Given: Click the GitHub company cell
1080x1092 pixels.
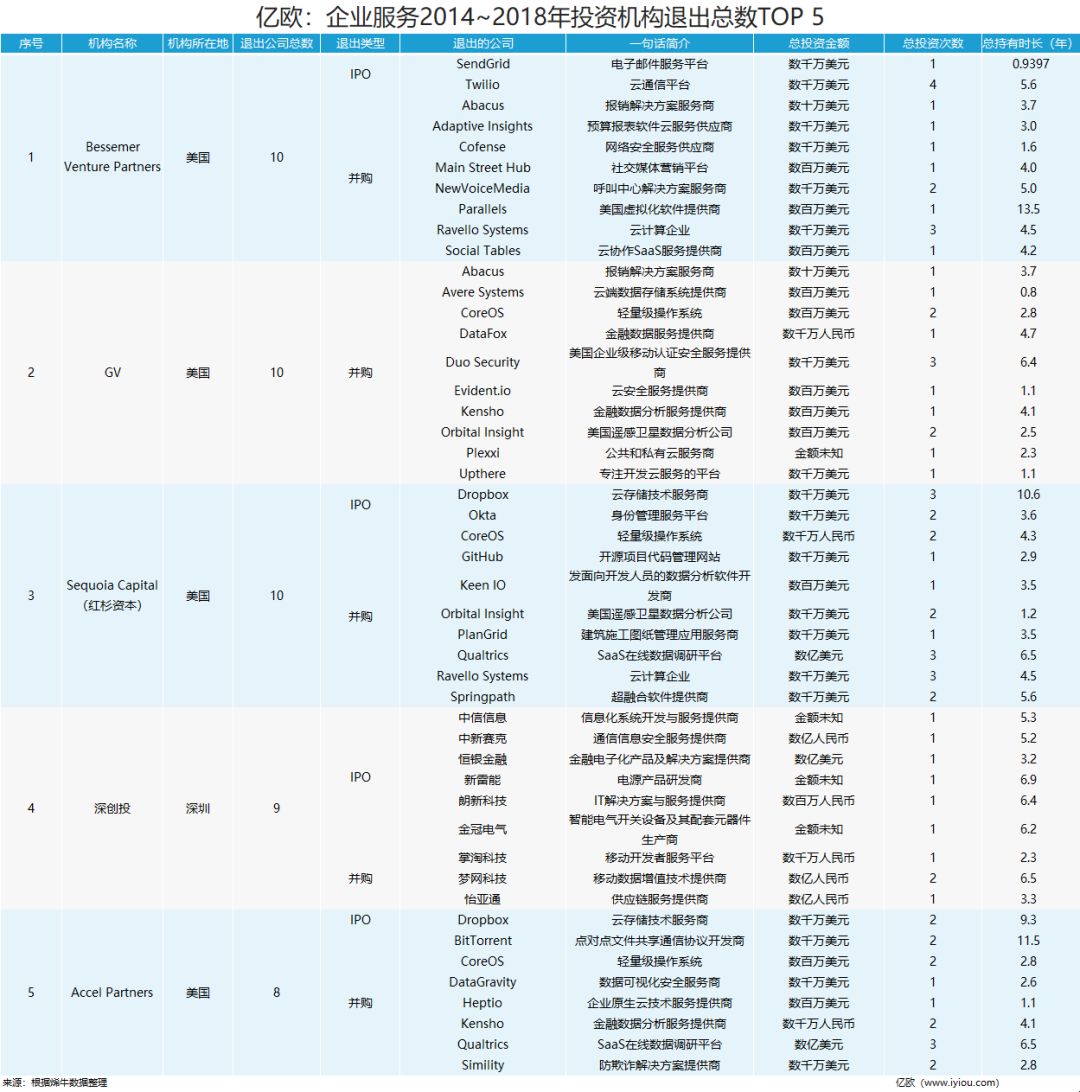Looking at the screenshot, I should pos(483,557).
